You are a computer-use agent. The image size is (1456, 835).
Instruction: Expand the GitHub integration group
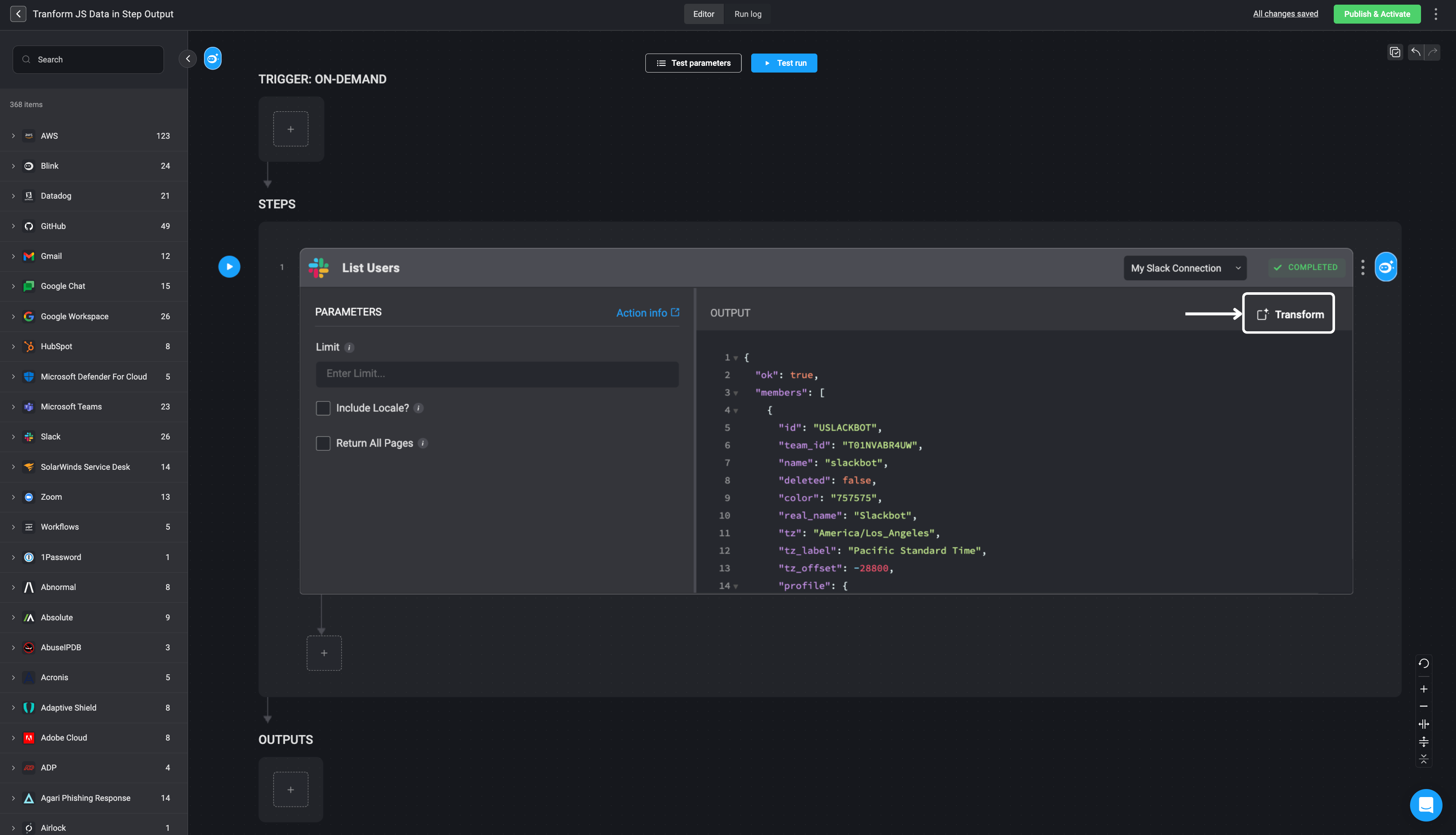tap(13, 226)
